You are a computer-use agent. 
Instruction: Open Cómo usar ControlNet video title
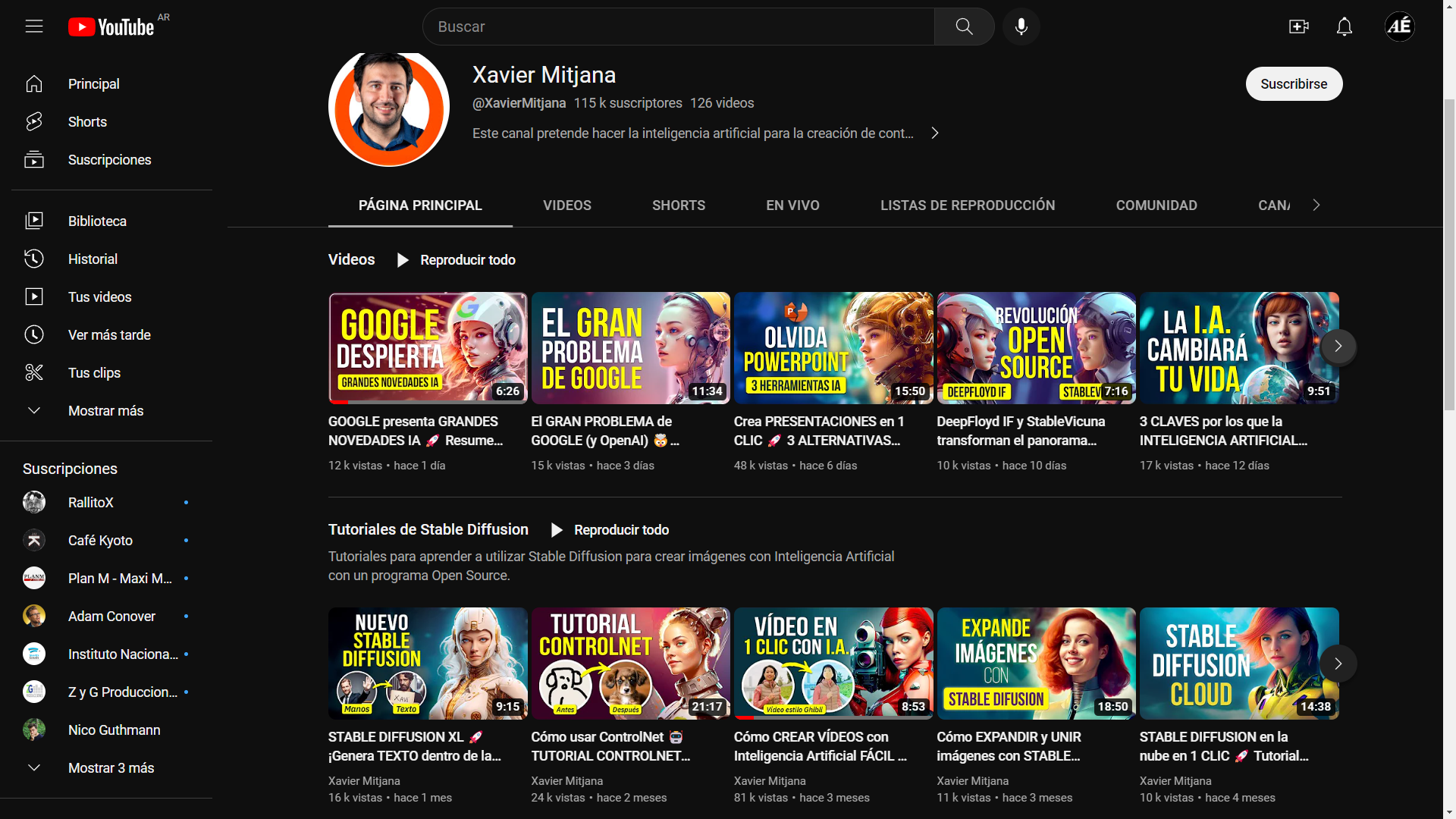click(610, 746)
